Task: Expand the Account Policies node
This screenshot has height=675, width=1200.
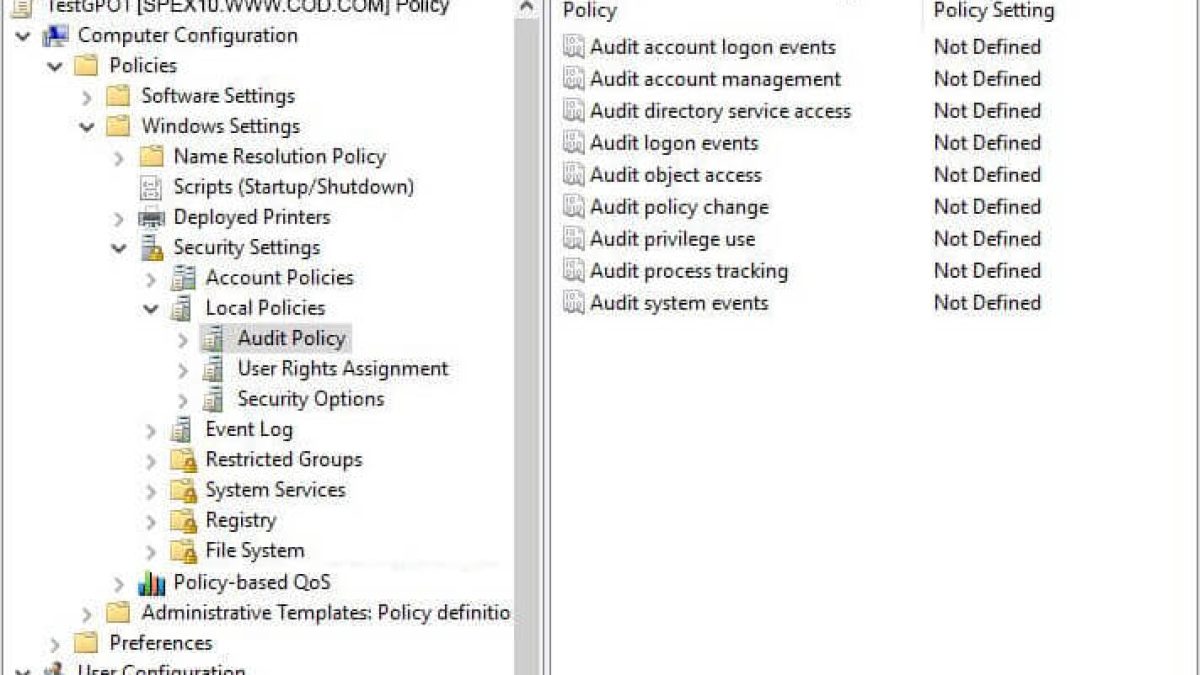Action: (151, 279)
